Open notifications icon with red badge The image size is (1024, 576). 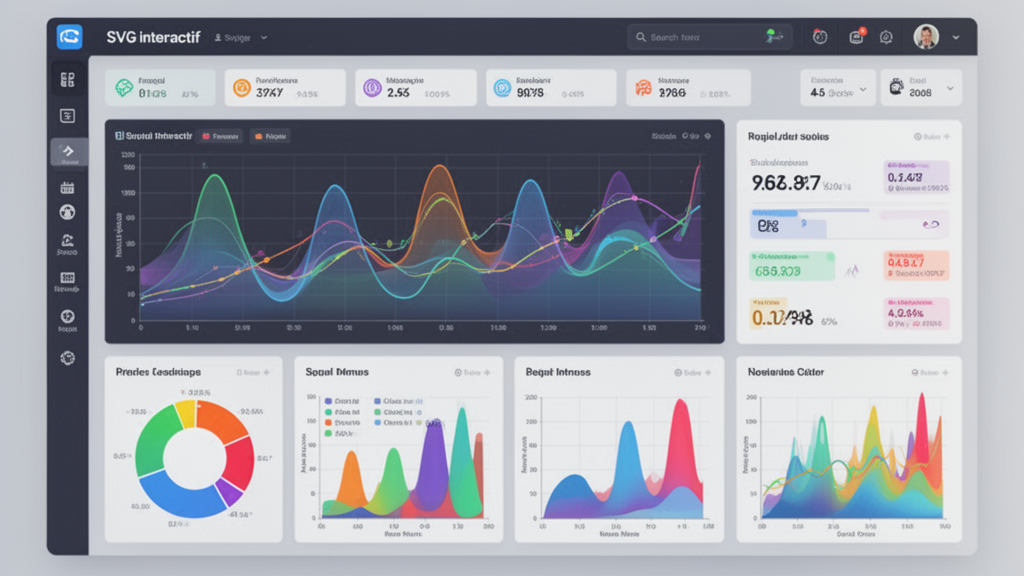point(856,37)
